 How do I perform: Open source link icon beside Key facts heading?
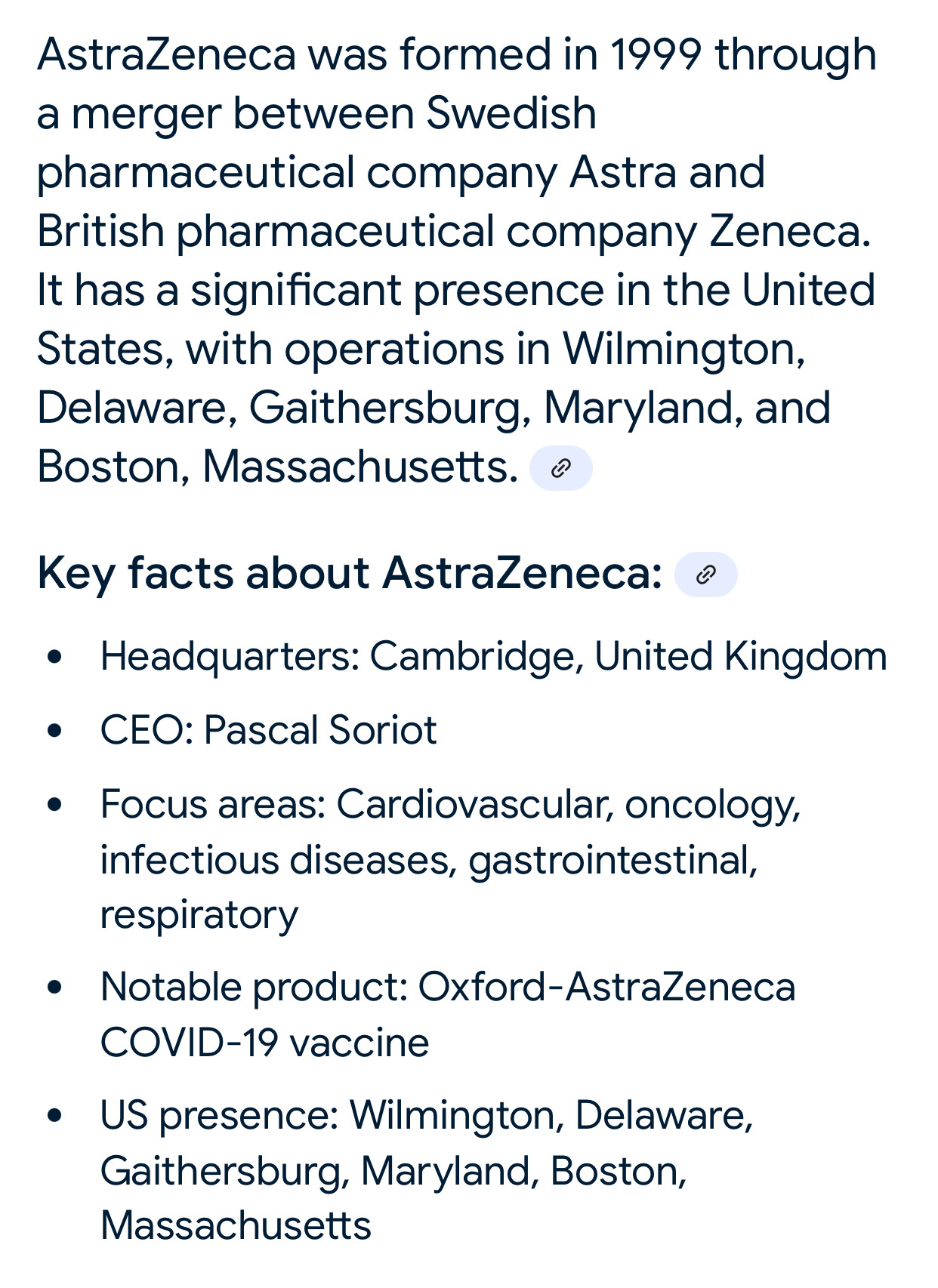[x=705, y=575]
